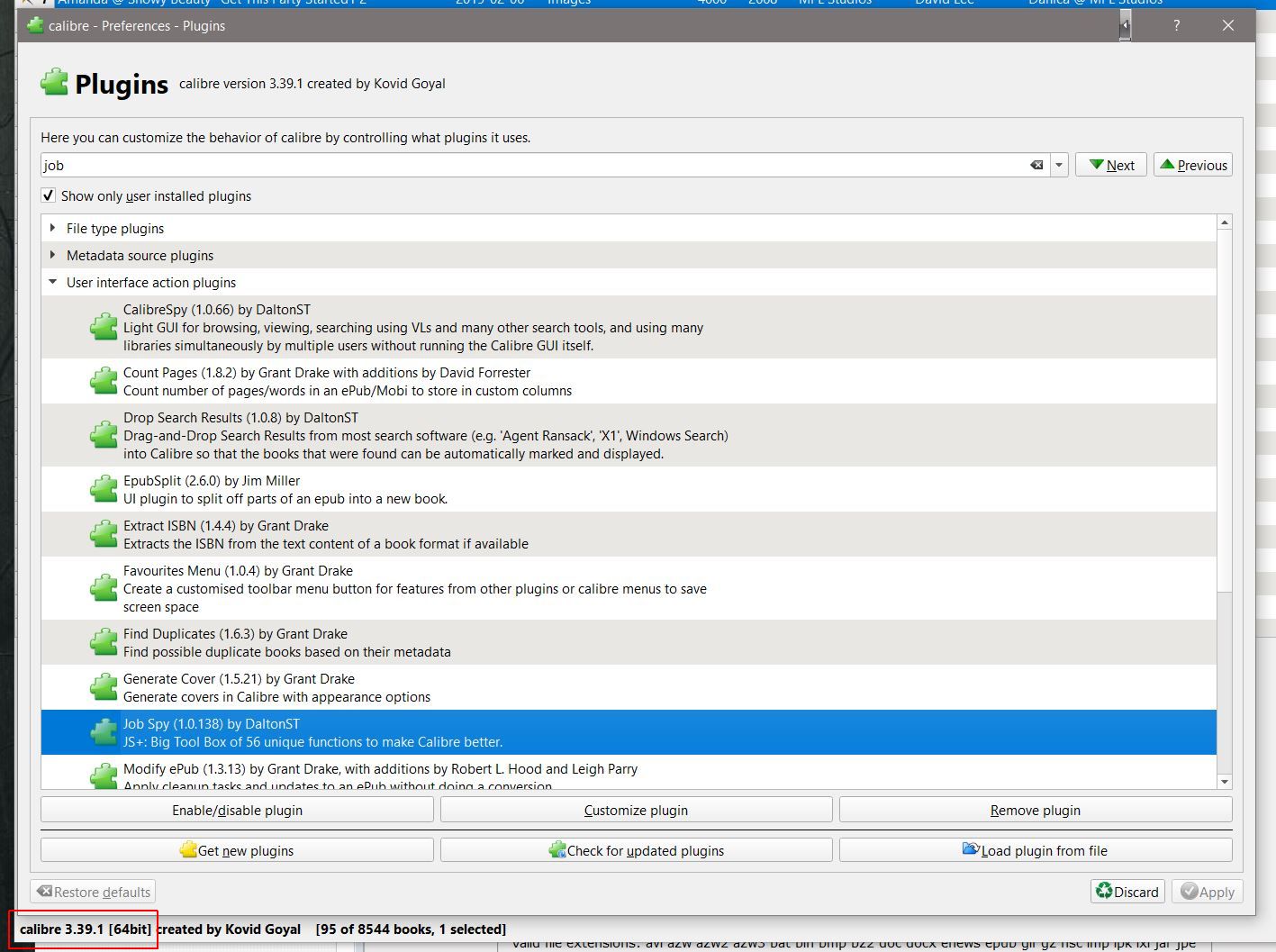1276x952 pixels.
Task: Click the Favourites Menu plugin puzzle icon
Action: (104, 588)
